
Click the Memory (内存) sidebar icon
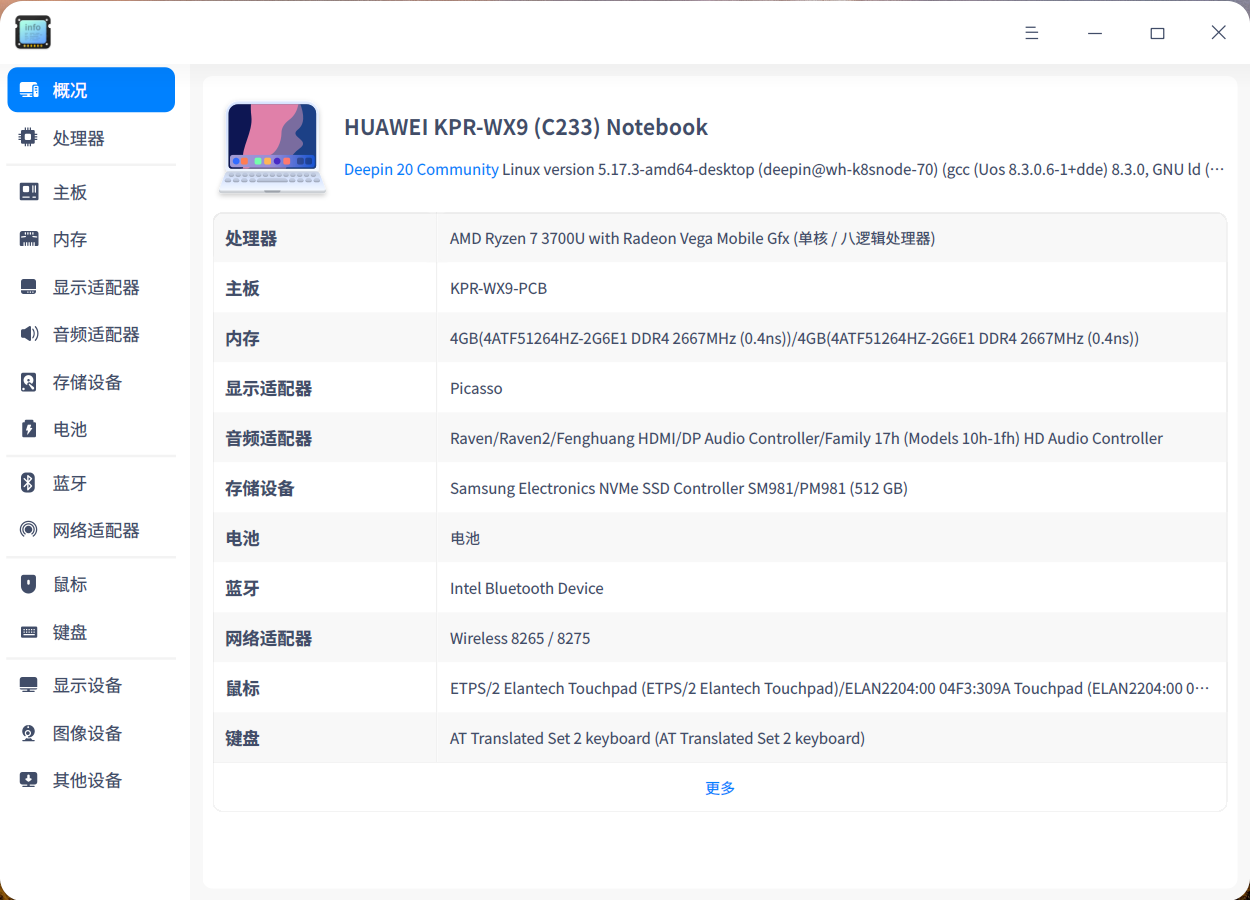tap(28, 239)
